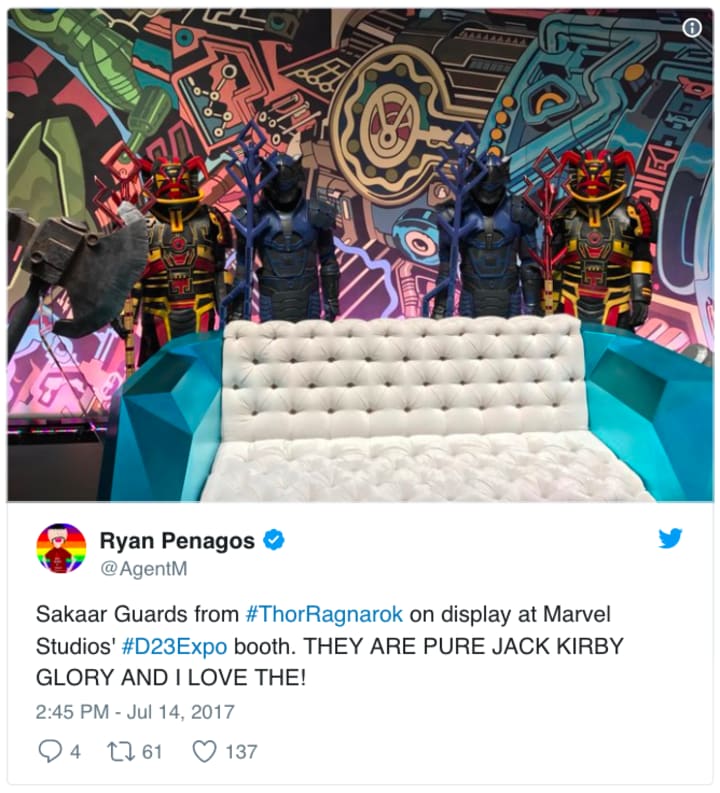Click the 61 retweets count

(152, 752)
